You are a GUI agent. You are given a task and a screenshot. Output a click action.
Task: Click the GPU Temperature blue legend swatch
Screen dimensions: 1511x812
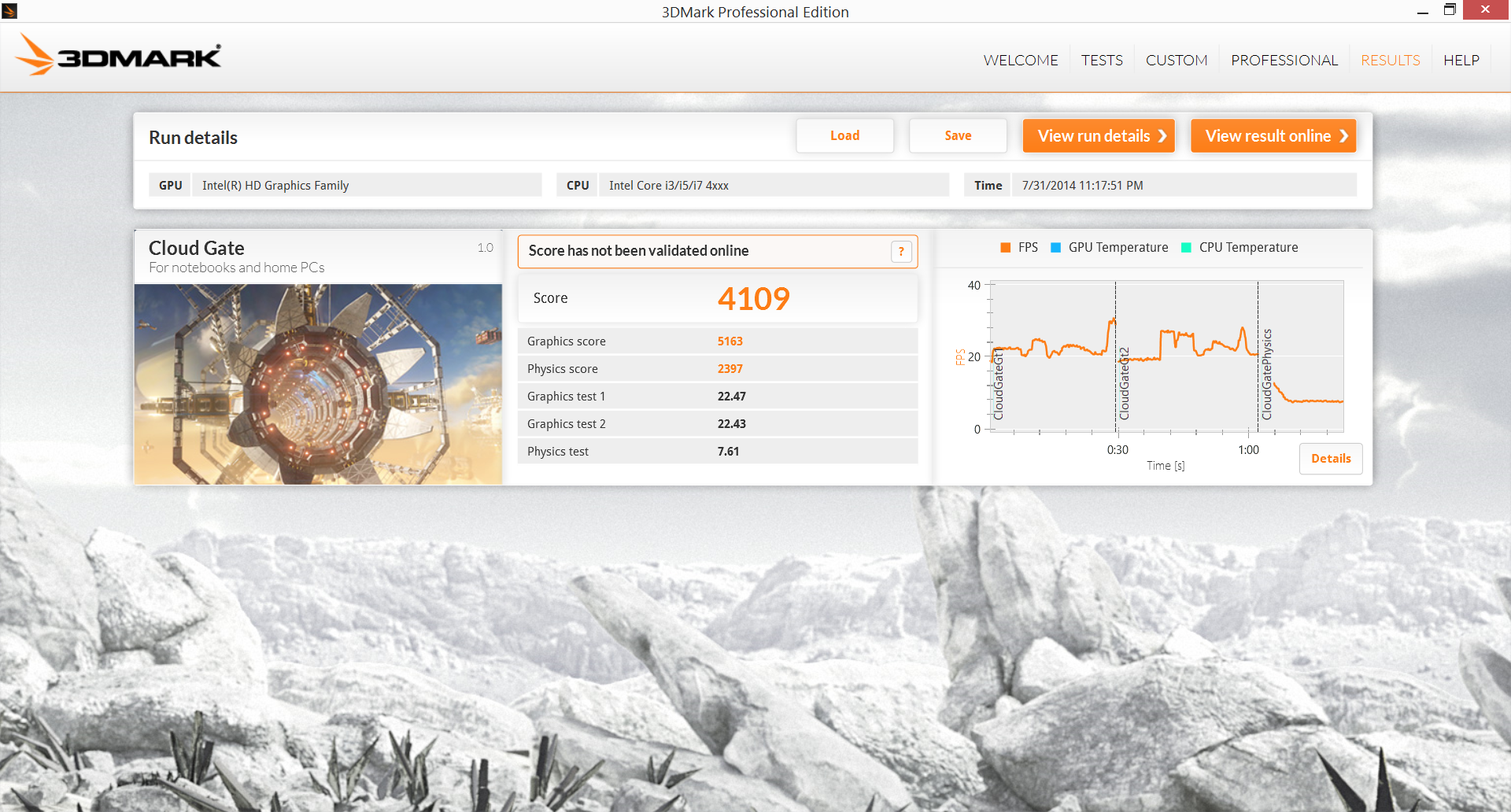point(1055,247)
